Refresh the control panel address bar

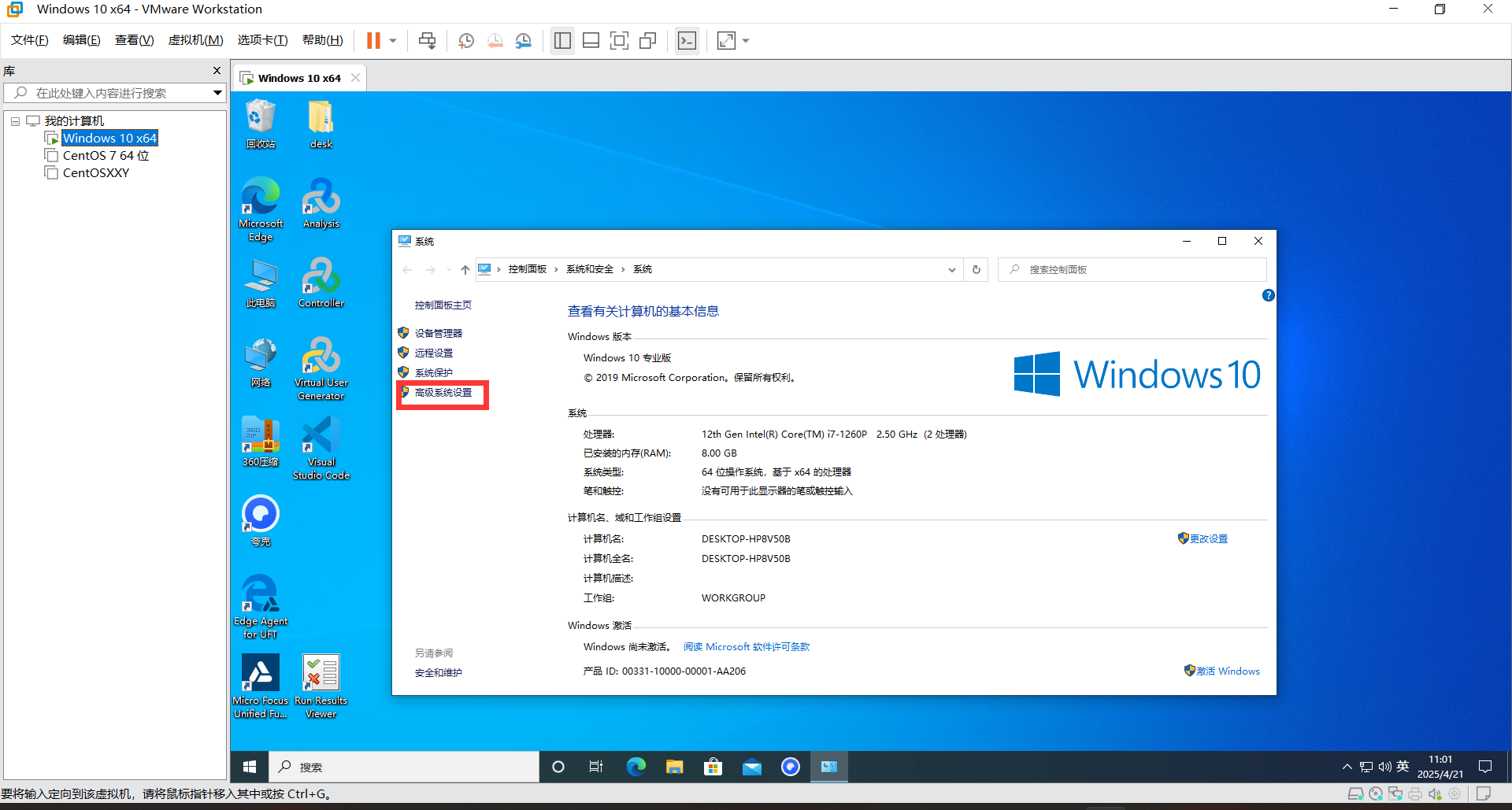976,269
